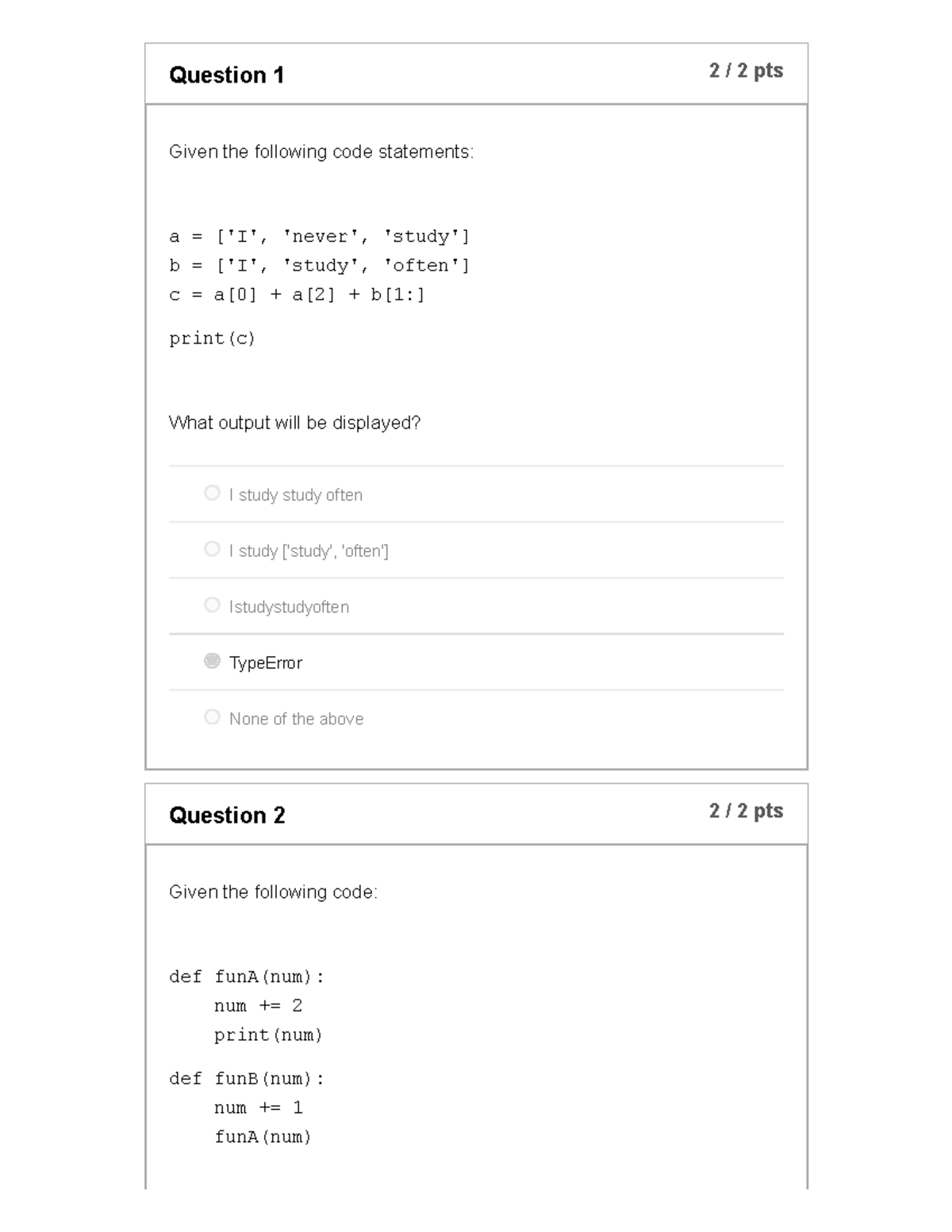Click the 'print(c)' code line
The width and height of the screenshot is (952, 1232).
point(212,339)
